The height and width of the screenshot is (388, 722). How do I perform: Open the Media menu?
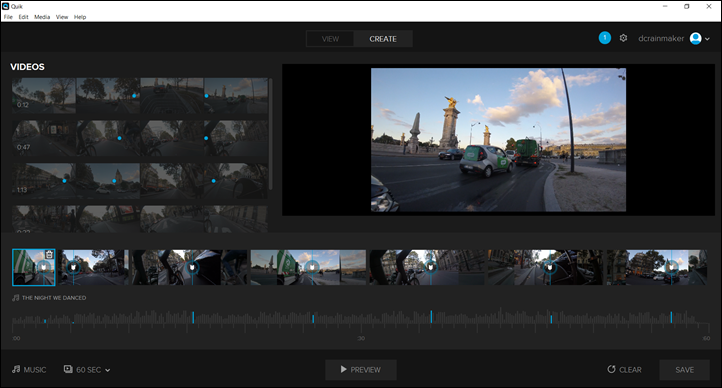tap(42, 17)
